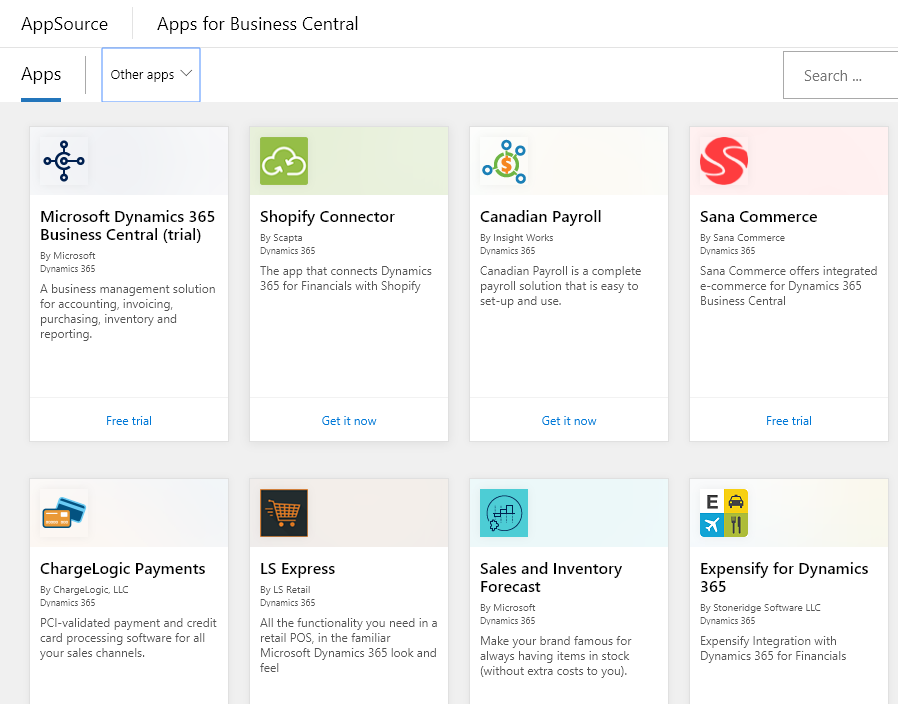The height and width of the screenshot is (704, 898).
Task: Click Free trial for Sana Commerce
Action: [789, 420]
